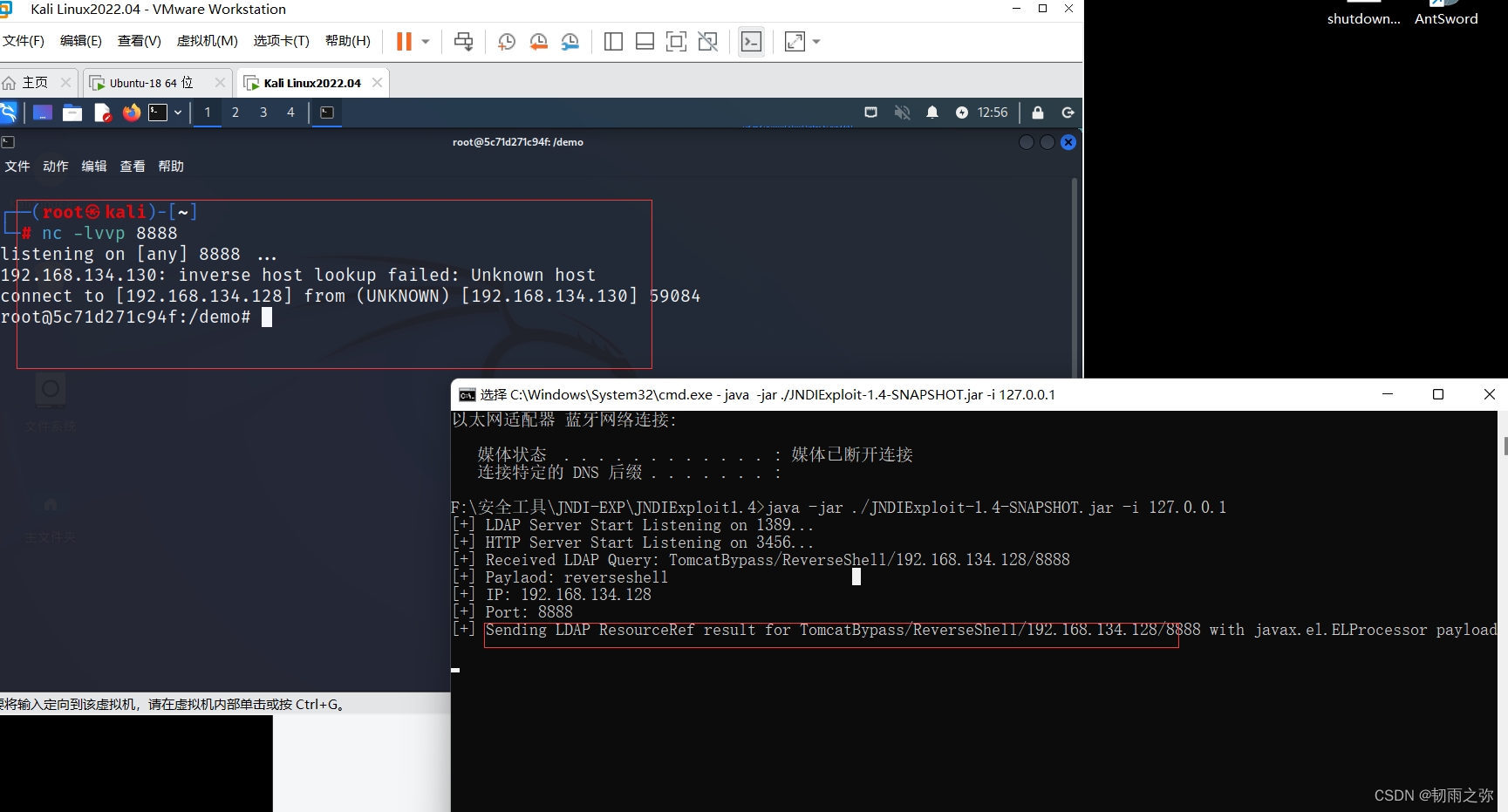1508x812 pixels.
Task: Close the Kali Linux2022.04 tab
Action: coord(378,83)
